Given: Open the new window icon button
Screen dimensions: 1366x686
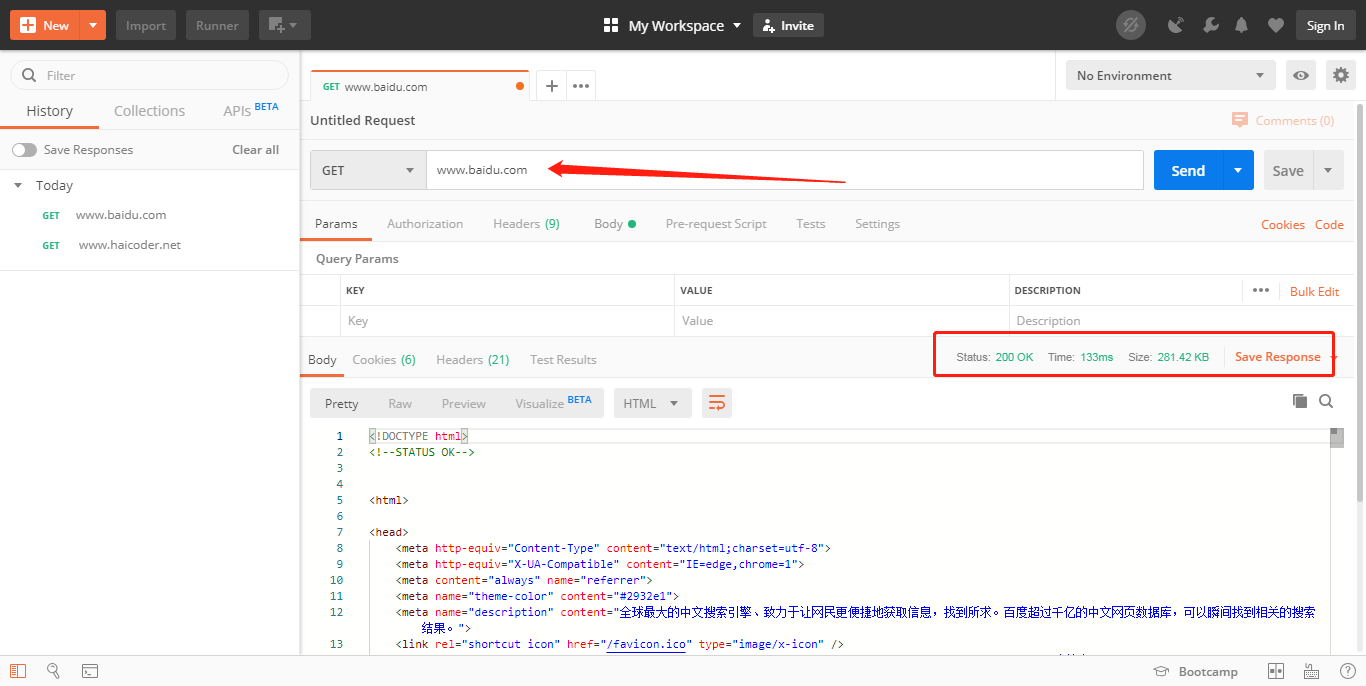Looking at the screenshot, I should tap(285, 25).
